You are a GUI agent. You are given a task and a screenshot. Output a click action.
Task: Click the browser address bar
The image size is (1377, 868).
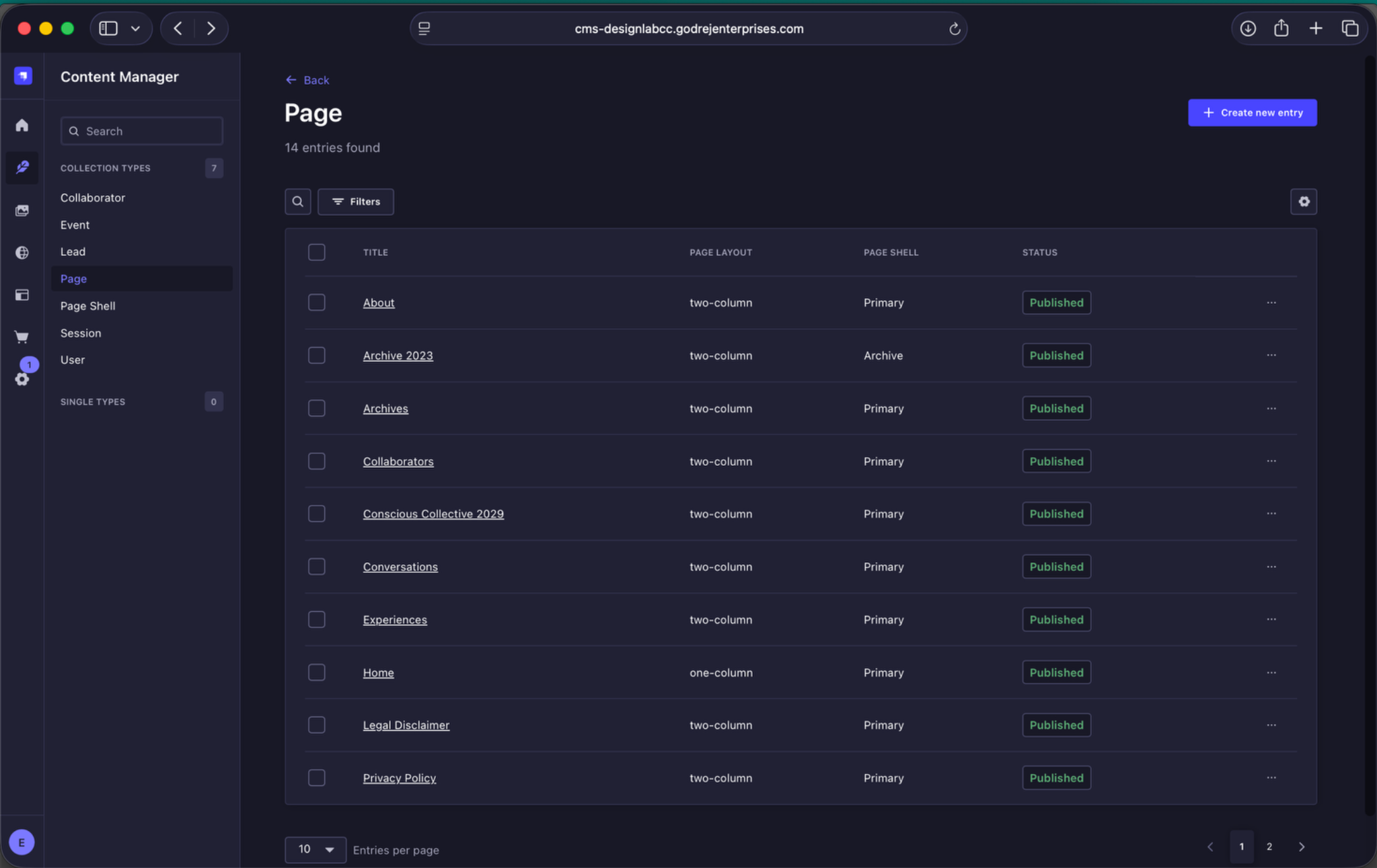[x=688, y=29]
